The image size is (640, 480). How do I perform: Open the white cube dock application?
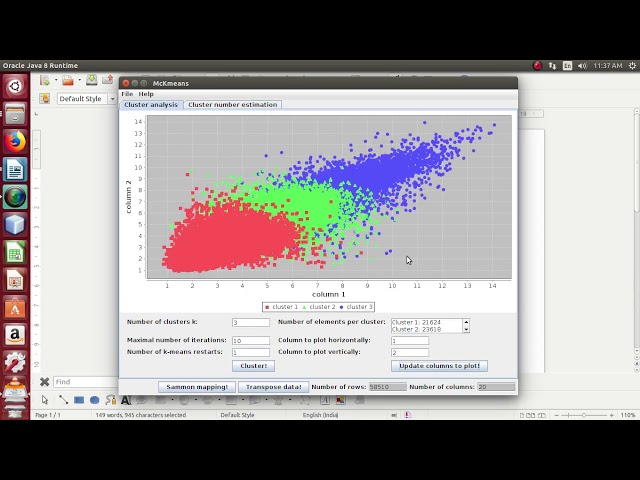point(15,225)
